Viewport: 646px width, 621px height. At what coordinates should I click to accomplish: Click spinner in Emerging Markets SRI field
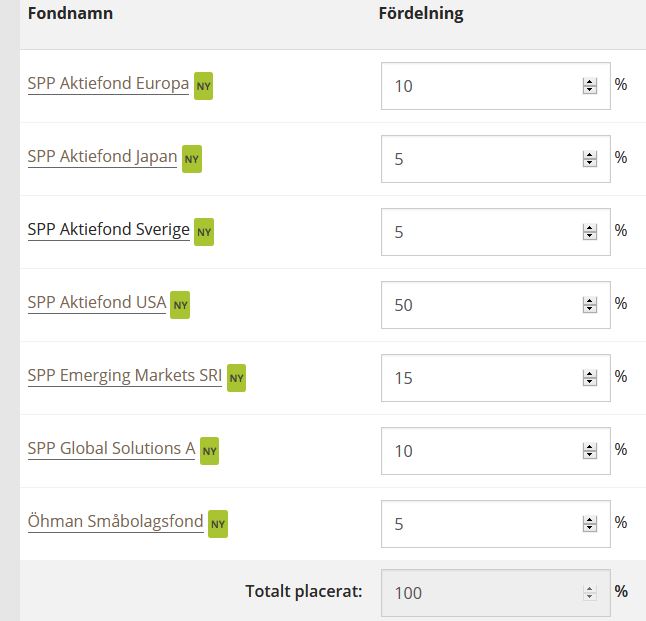click(589, 378)
